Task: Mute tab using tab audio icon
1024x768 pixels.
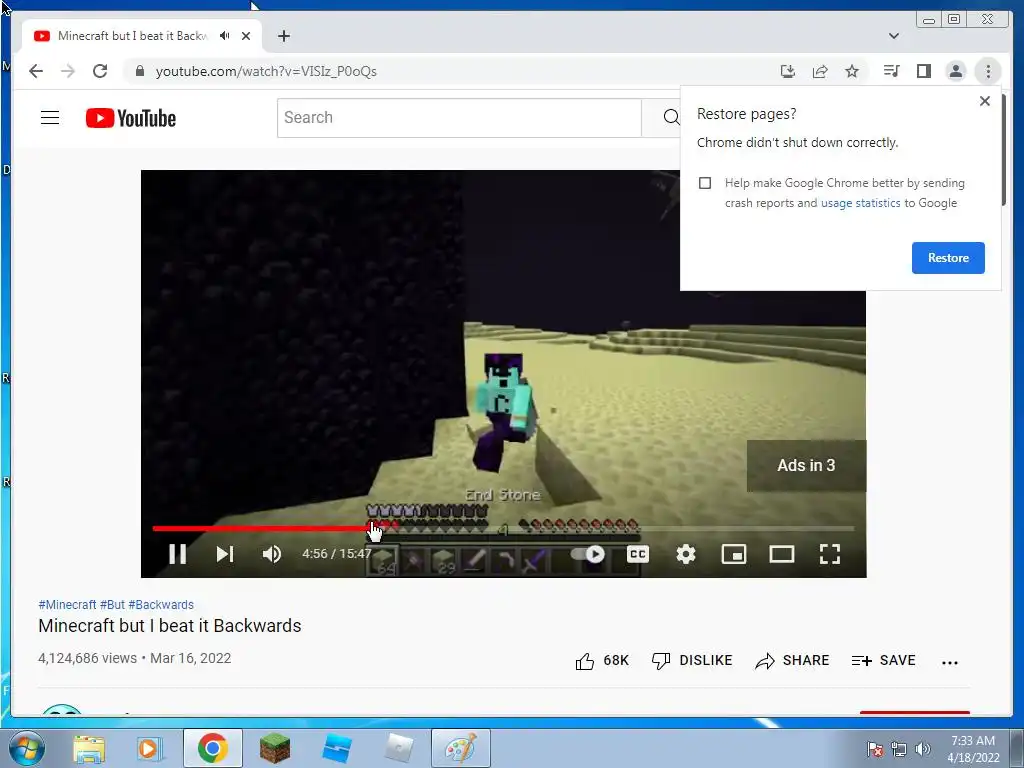Action: [x=225, y=36]
